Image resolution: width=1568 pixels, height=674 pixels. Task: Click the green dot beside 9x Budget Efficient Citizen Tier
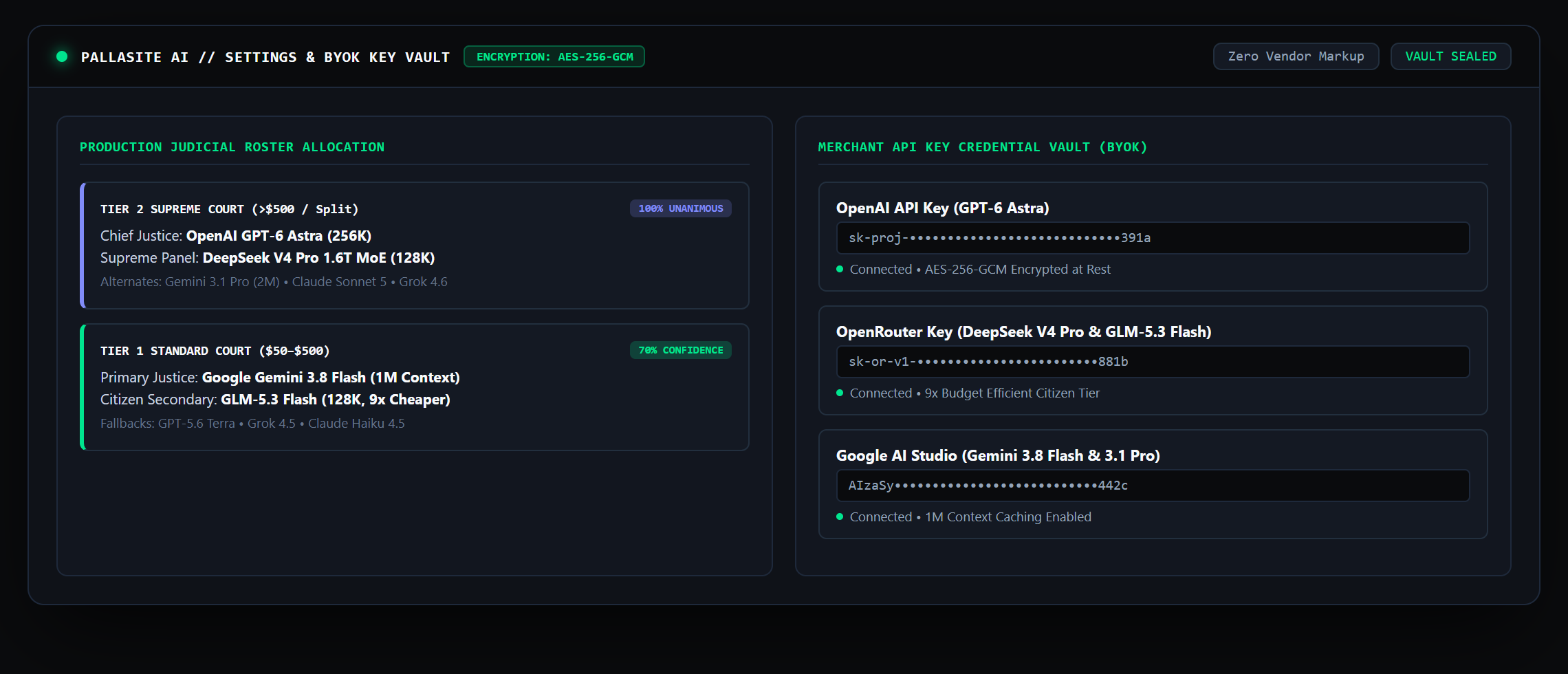(840, 393)
